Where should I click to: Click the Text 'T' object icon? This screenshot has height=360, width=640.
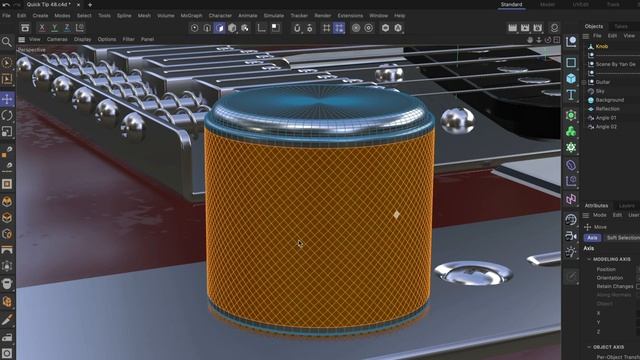point(571,95)
